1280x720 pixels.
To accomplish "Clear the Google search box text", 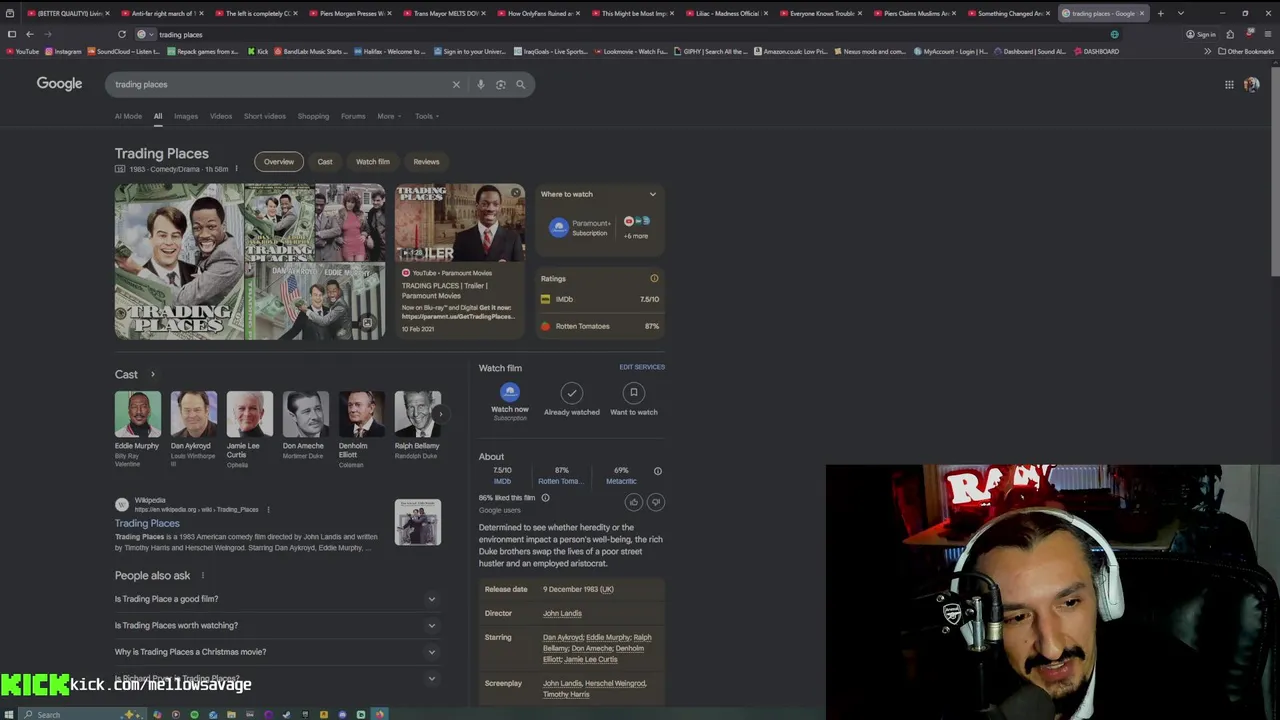I will [x=456, y=84].
